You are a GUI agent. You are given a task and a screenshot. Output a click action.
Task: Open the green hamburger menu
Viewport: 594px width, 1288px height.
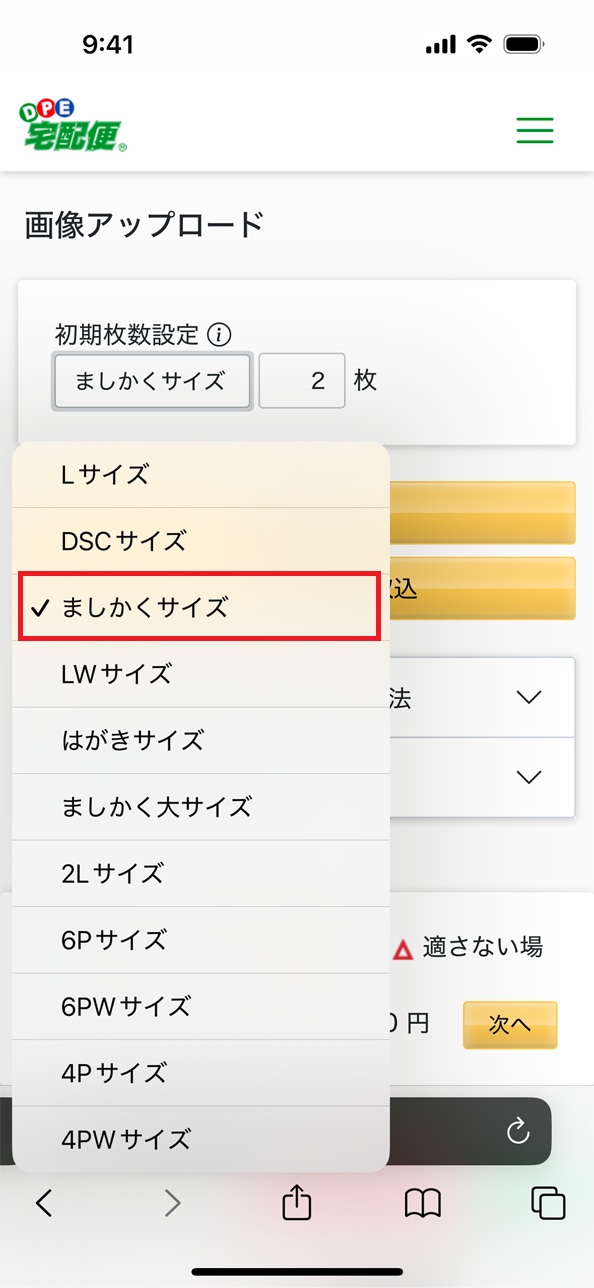535,130
